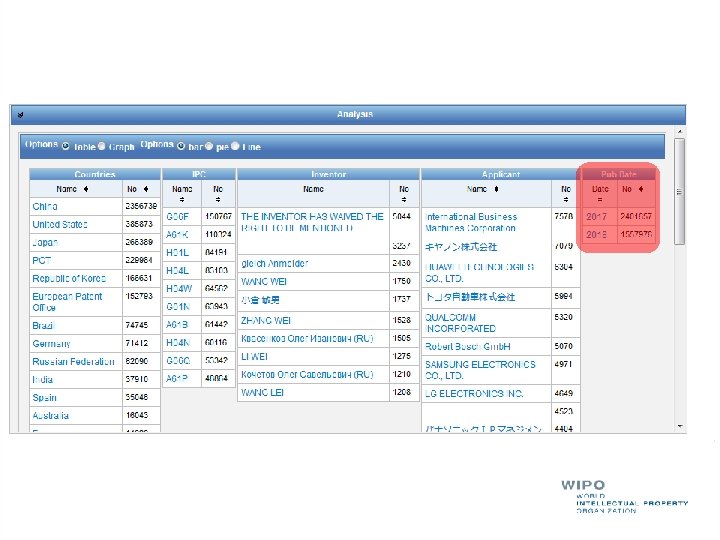
Task: Click the Brazil country link
Action: point(43,326)
